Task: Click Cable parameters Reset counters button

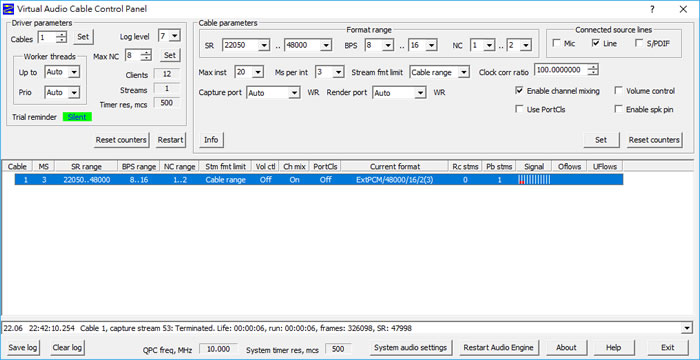Action: [x=654, y=140]
